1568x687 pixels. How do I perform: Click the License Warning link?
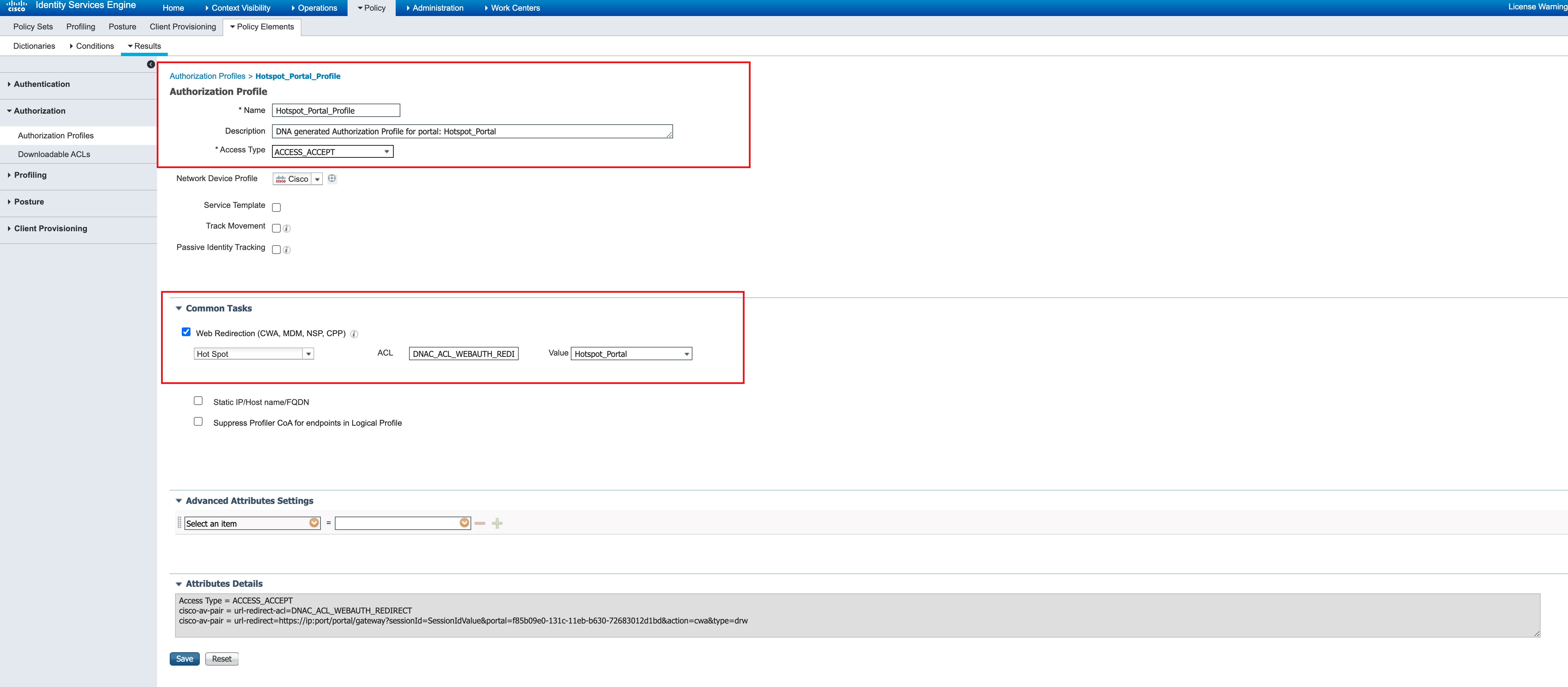pos(1538,7)
